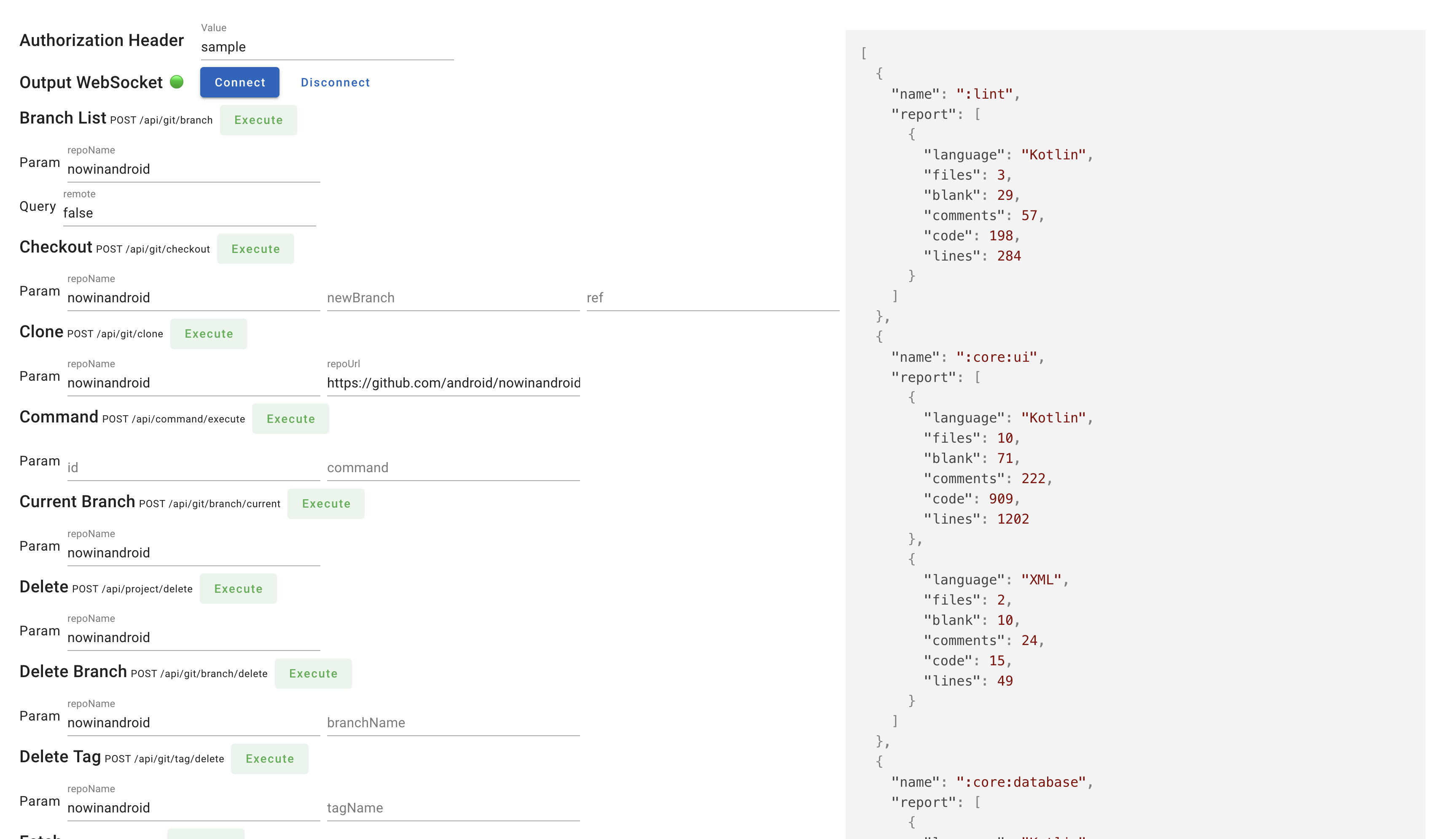Click the green WebSocket status indicator
The height and width of the screenshot is (839, 1456).
tap(177, 82)
